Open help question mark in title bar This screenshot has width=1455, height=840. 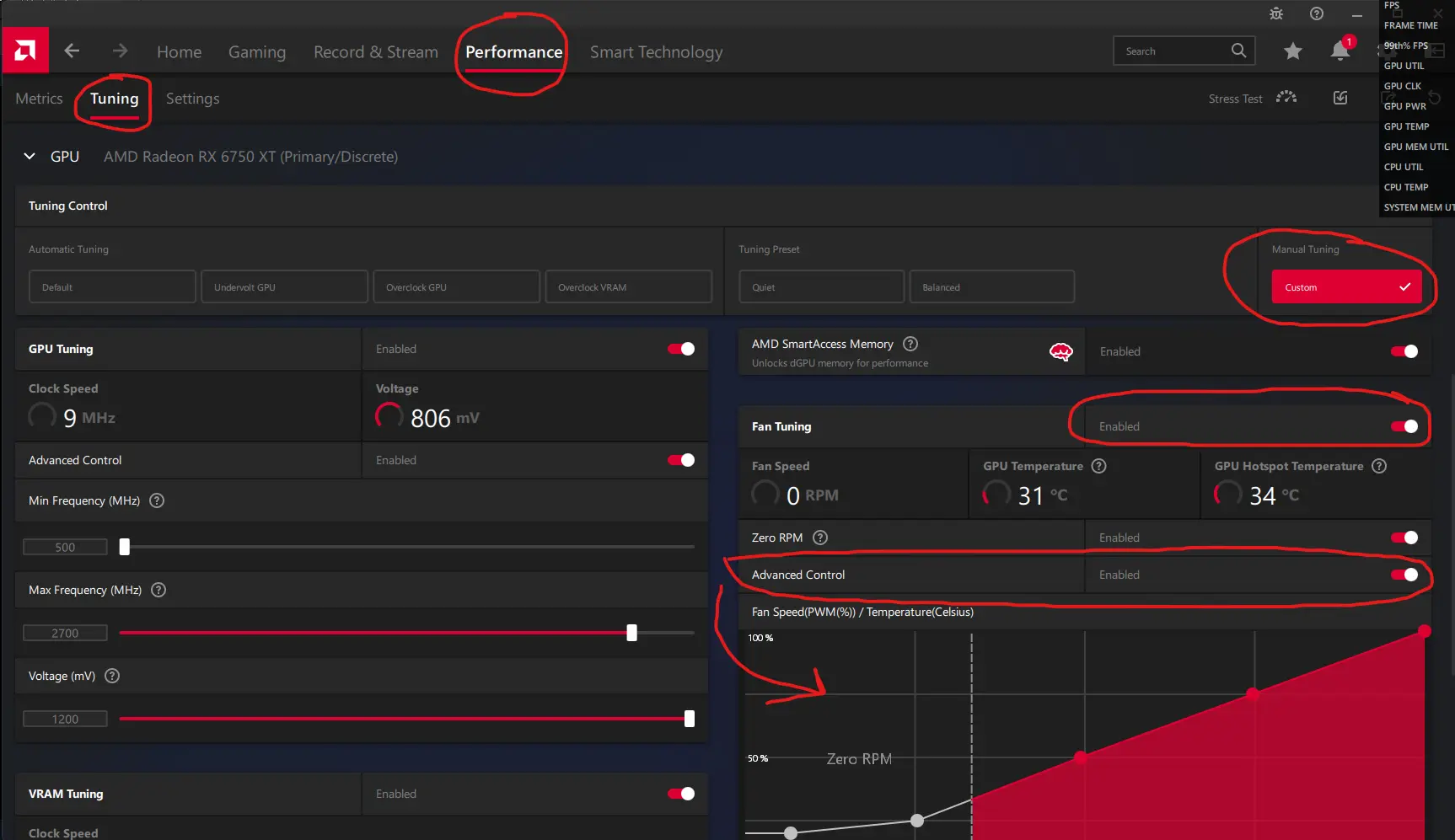pos(1317,13)
